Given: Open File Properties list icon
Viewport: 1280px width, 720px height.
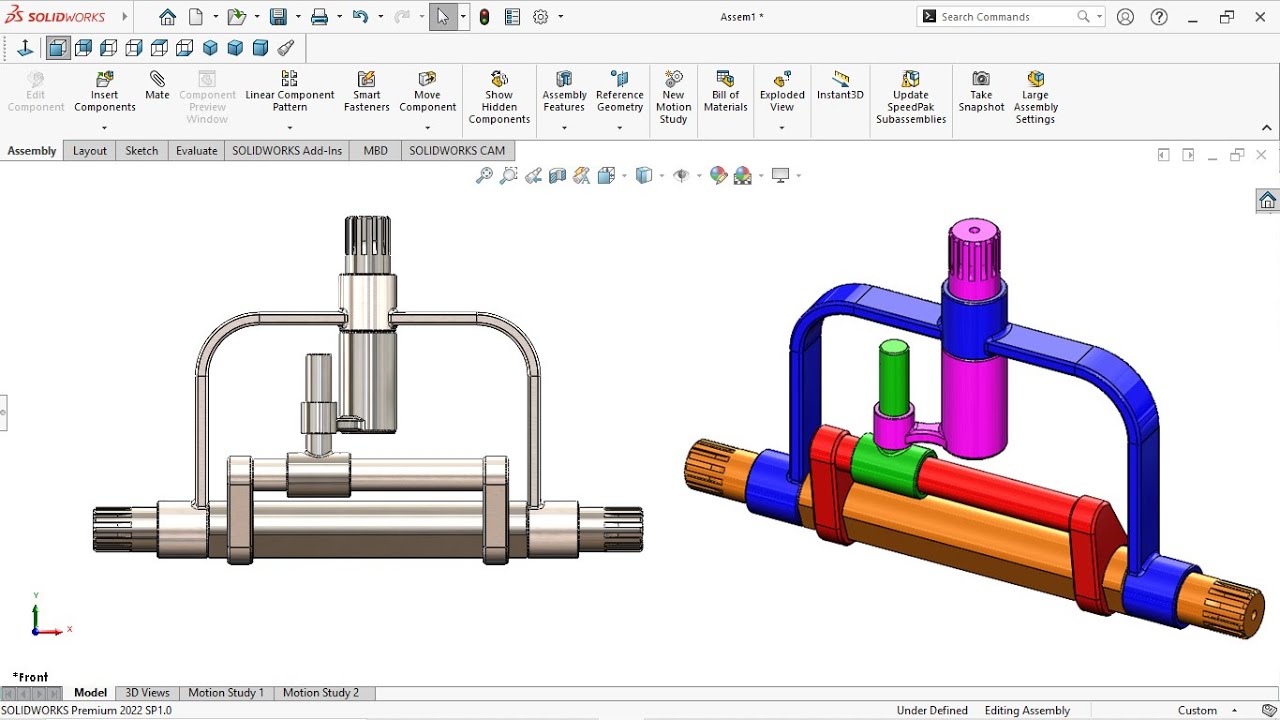Looking at the screenshot, I should pyautogui.click(x=513, y=17).
